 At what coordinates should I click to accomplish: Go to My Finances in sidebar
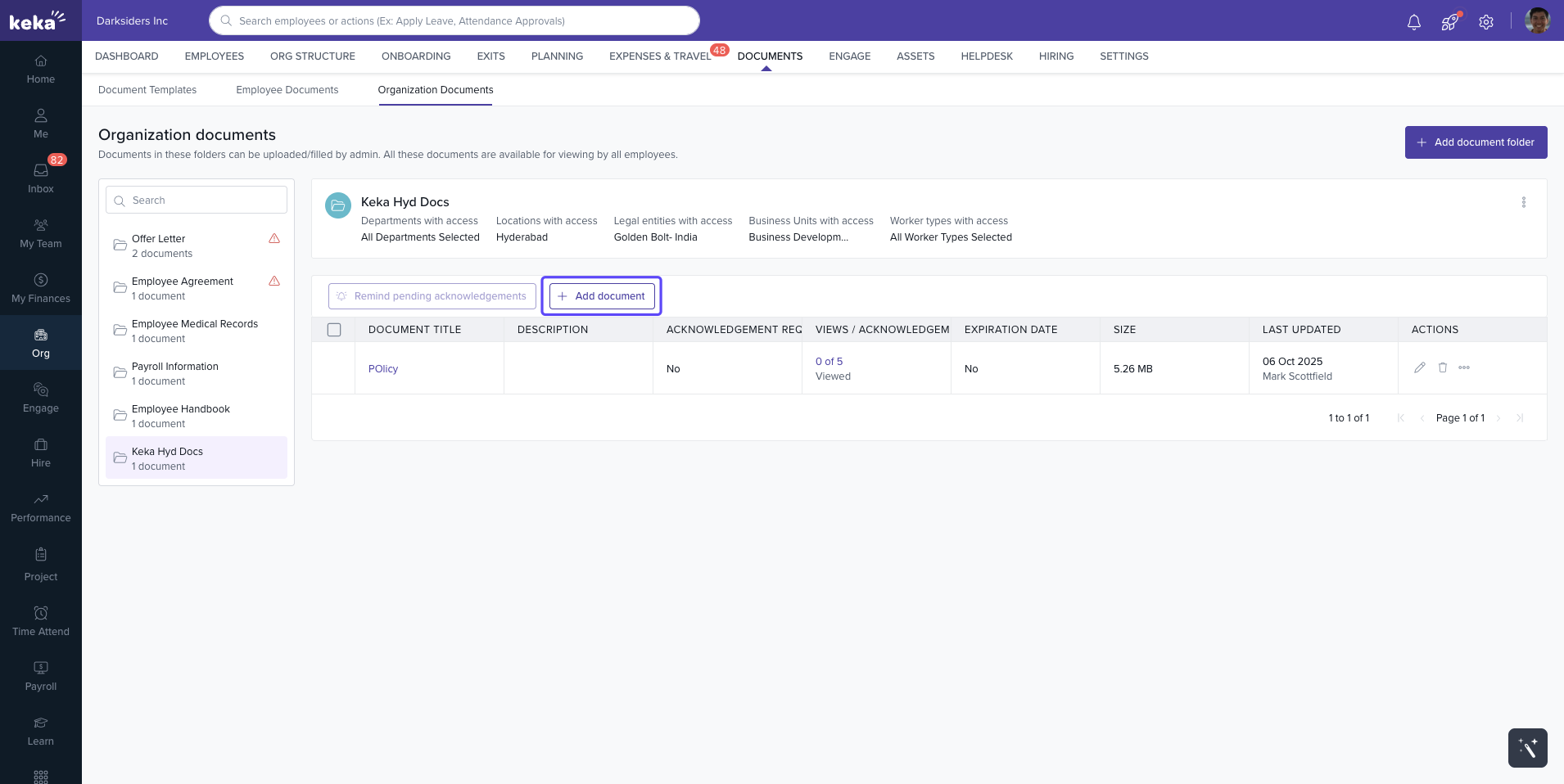coord(41,287)
